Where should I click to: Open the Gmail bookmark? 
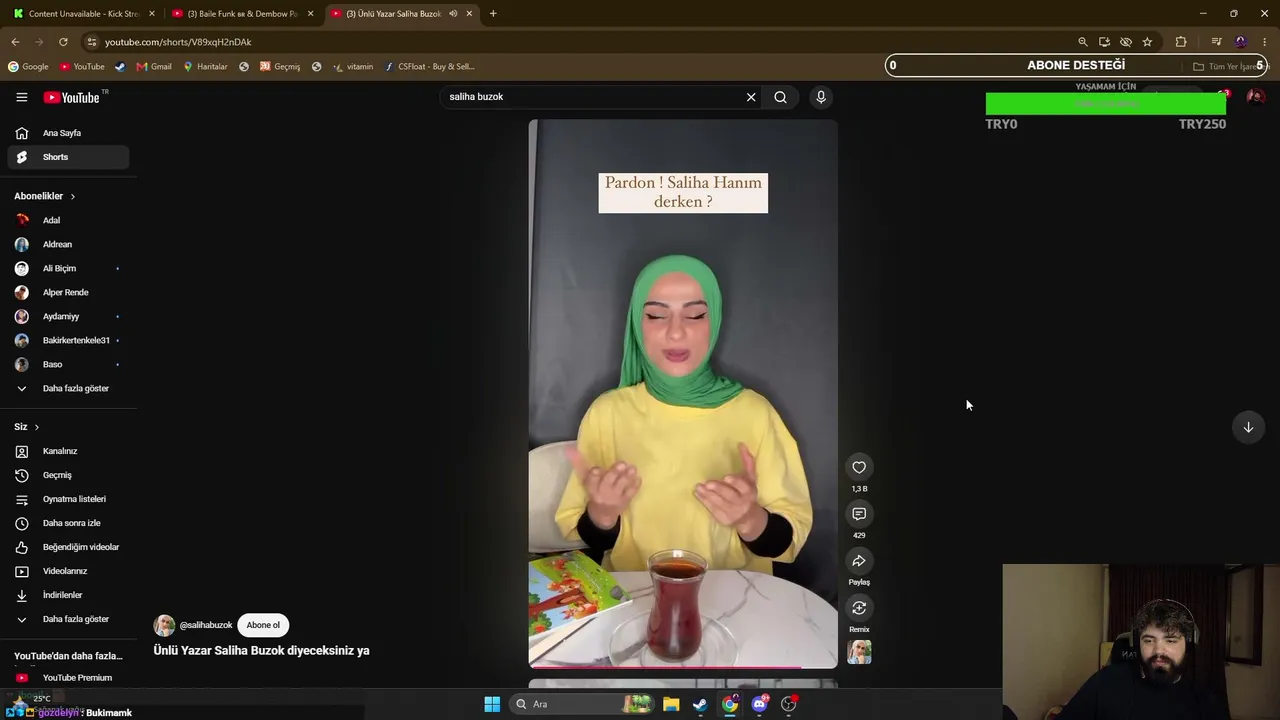click(x=154, y=67)
